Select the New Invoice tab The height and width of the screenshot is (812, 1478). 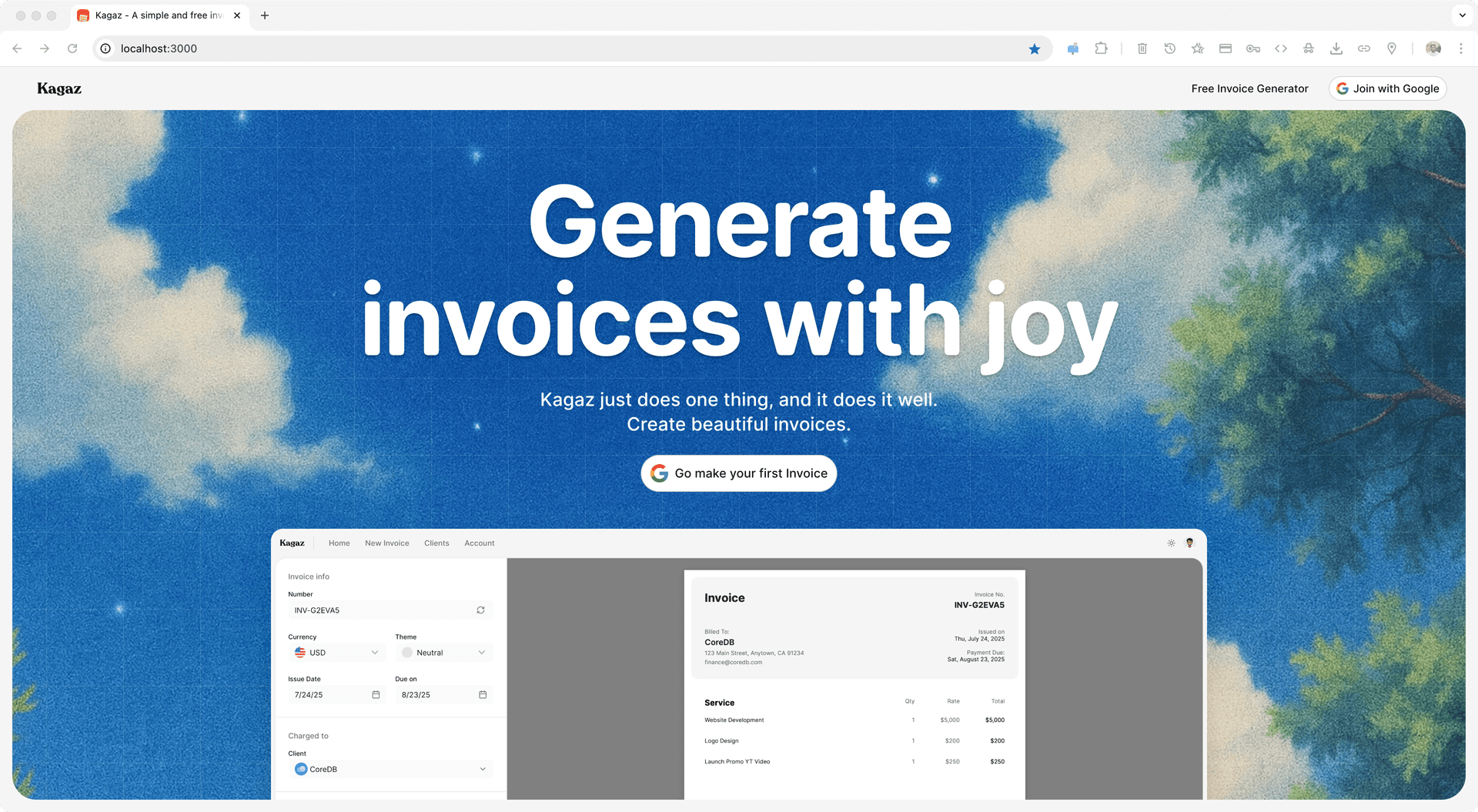click(x=386, y=543)
